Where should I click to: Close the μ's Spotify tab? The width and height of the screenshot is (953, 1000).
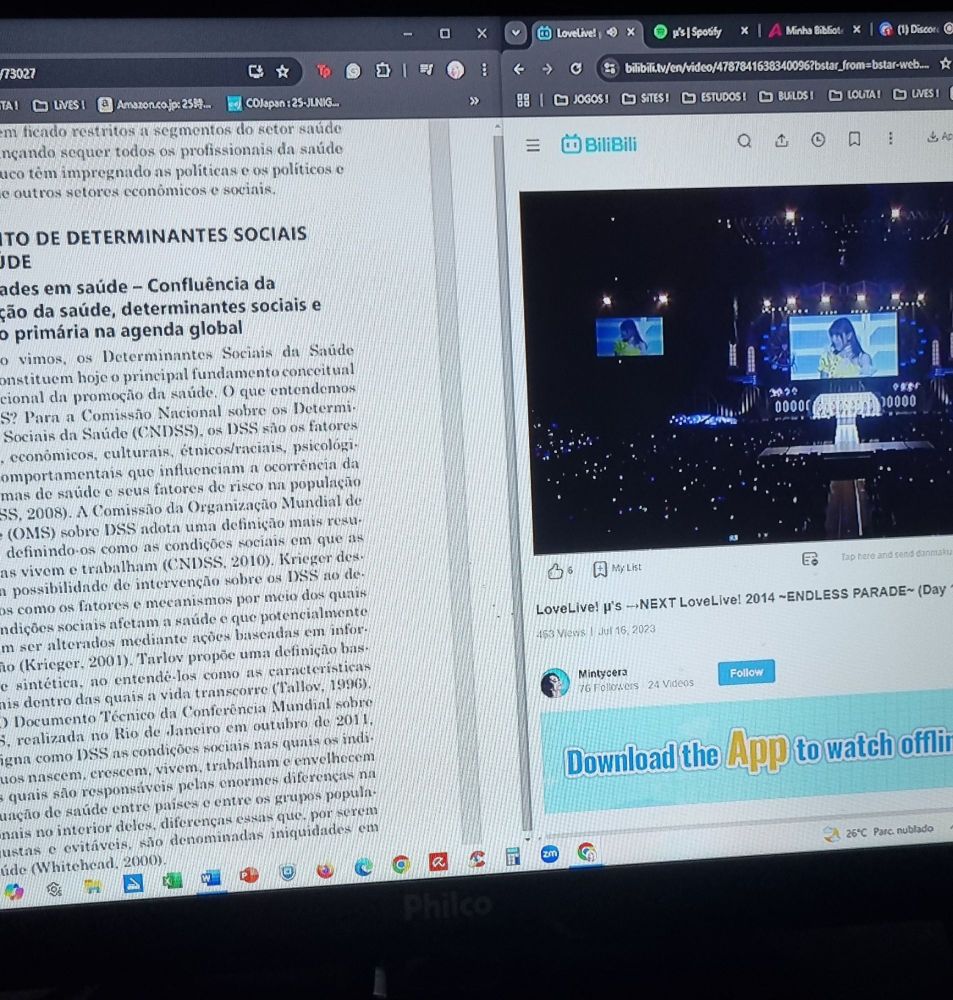point(744,31)
